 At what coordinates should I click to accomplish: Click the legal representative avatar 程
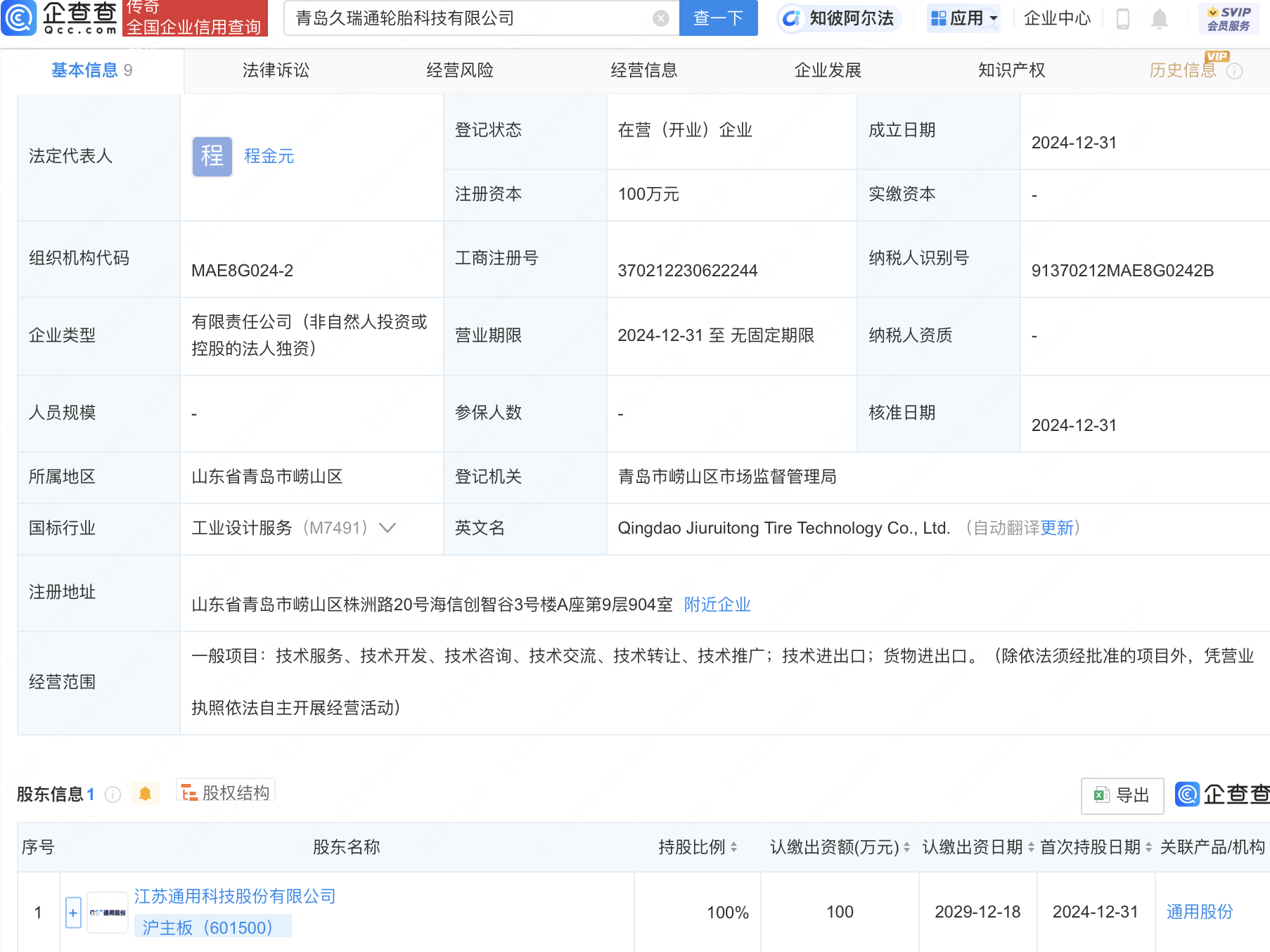(212, 156)
